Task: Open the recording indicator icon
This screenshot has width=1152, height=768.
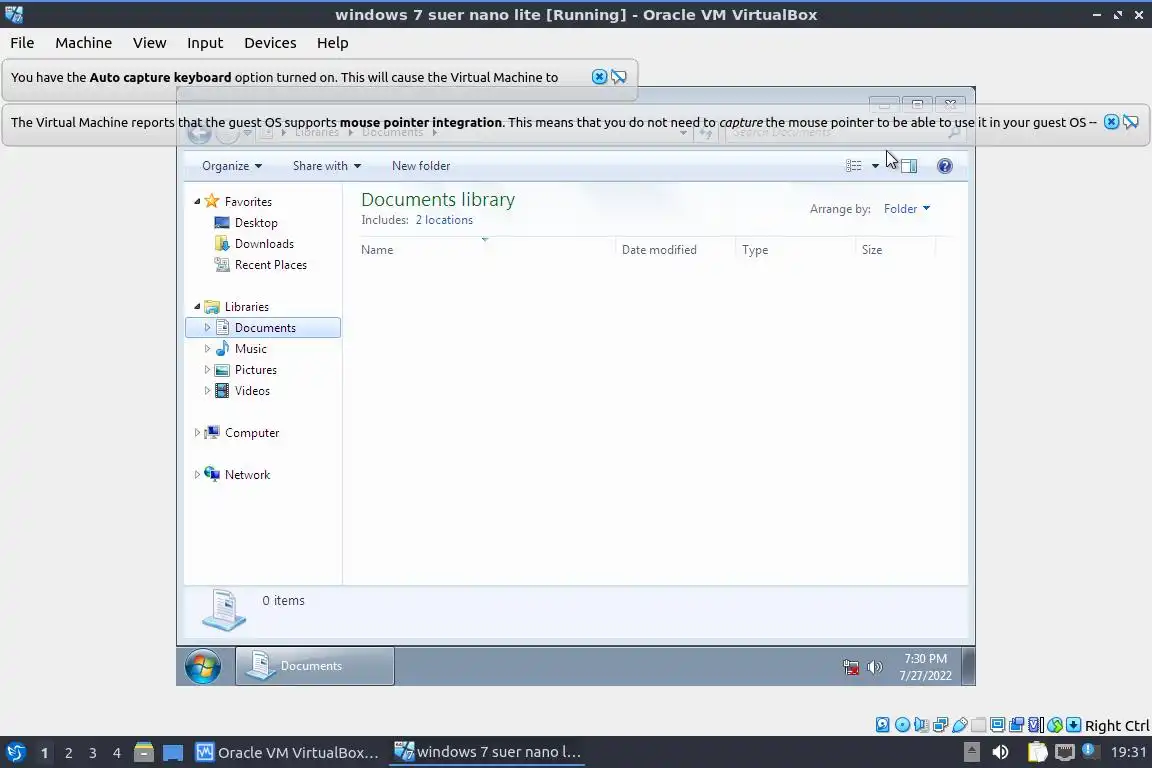Action: pos(1017,725)
